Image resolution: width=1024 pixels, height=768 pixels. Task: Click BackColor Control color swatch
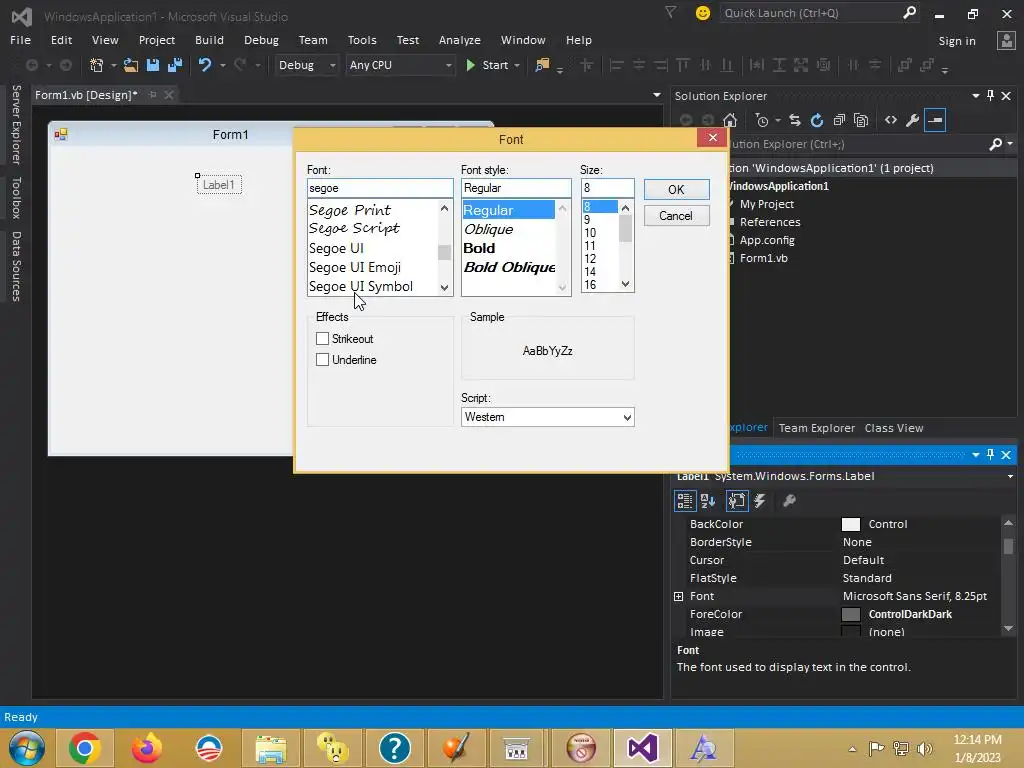pyautogui.click(x=850, y=524)
